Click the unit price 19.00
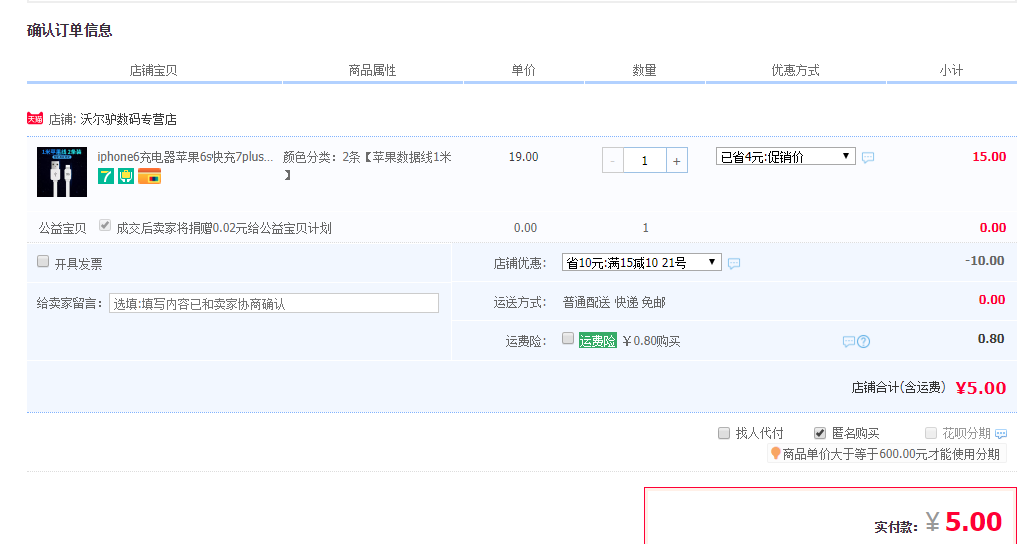Viewport: 1023px width, 544px height. [x=523, y=157]
